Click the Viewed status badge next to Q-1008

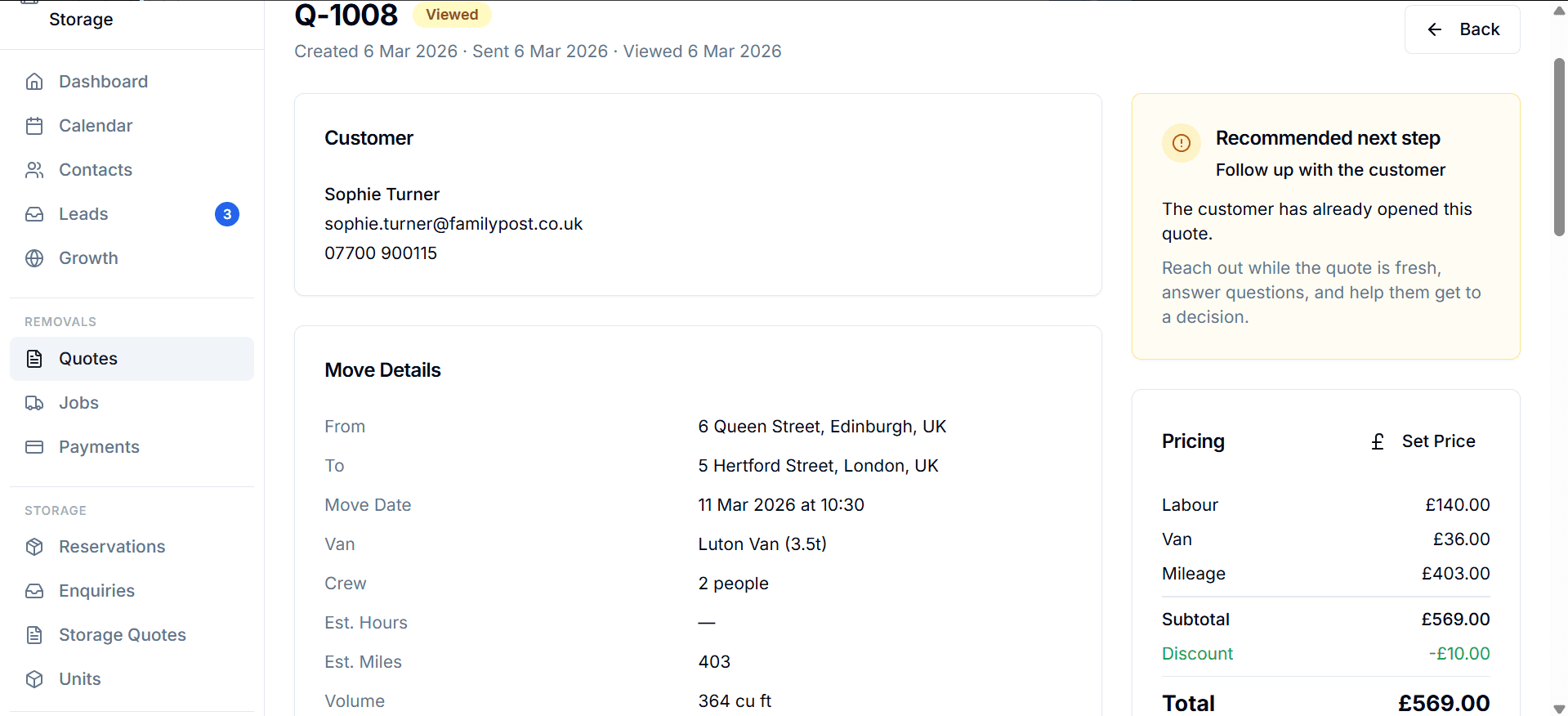coord(452,14)
